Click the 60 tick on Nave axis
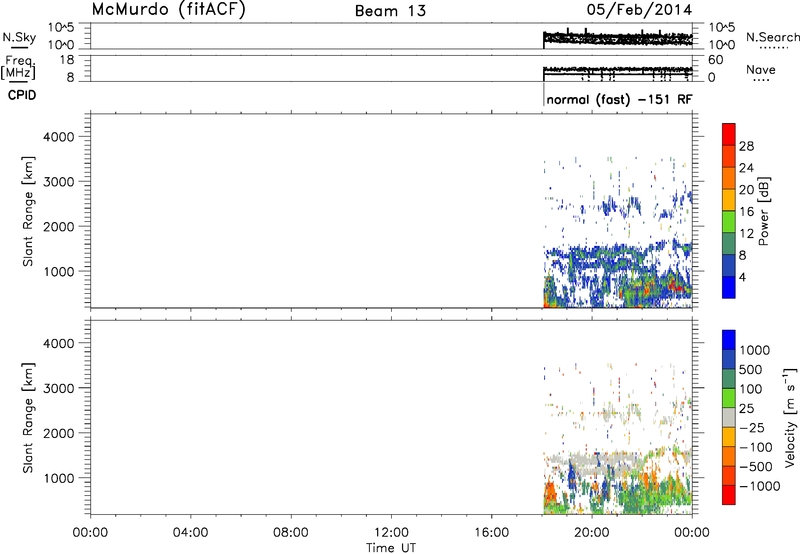 point(715,60)
